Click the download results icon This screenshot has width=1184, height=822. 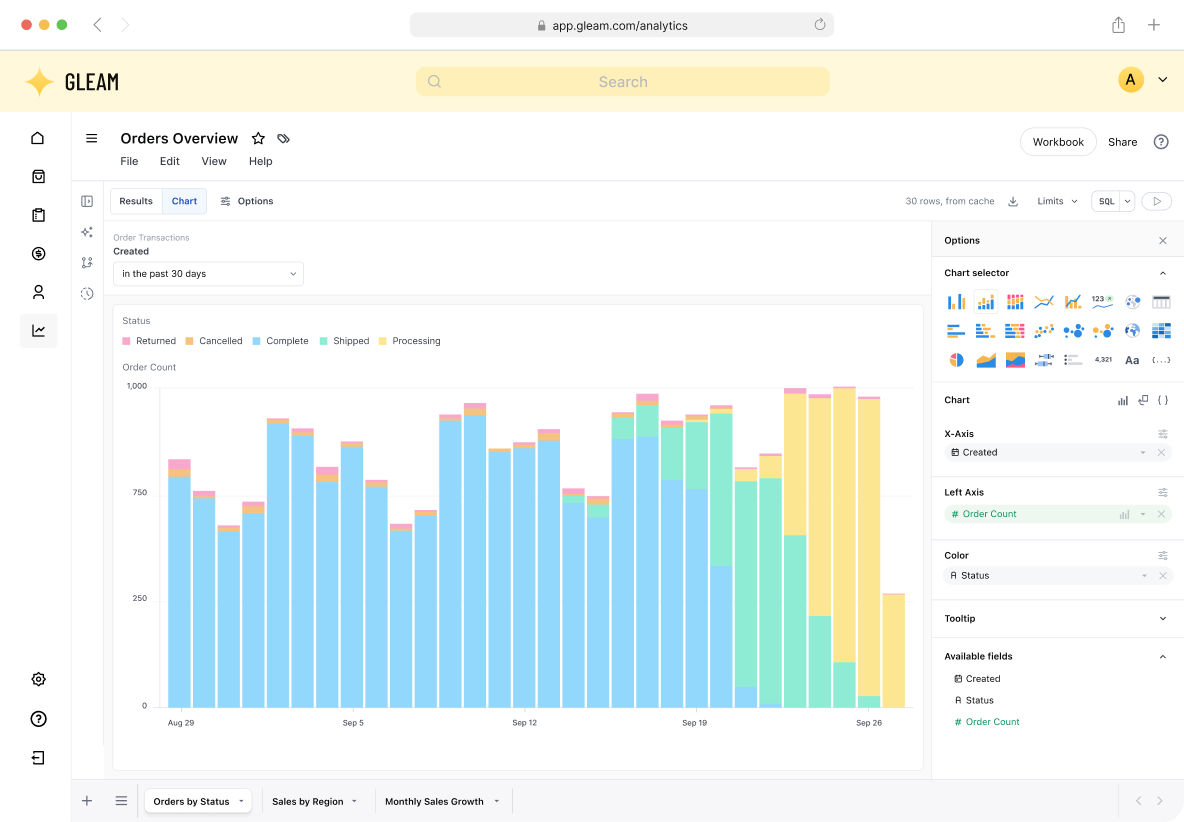[x=1013, y=201]
